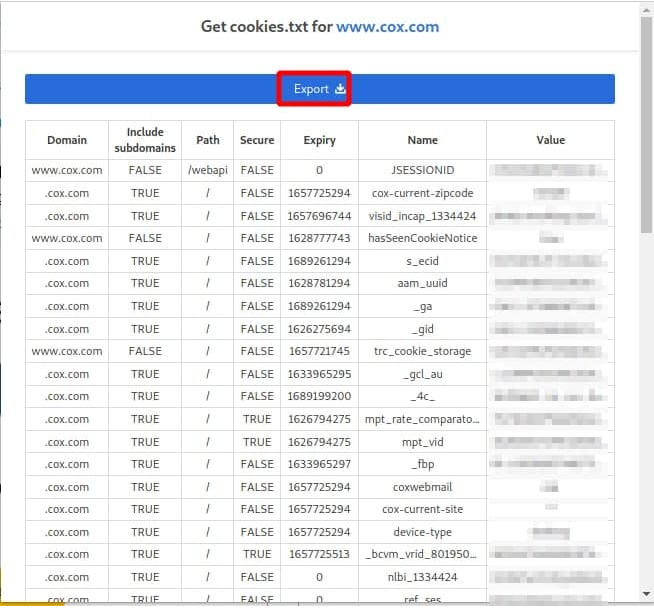This screenshot has height=608, width=654.
Task: Click the FALSE secure cell in _gid row
Action: (x=257, y=329)
